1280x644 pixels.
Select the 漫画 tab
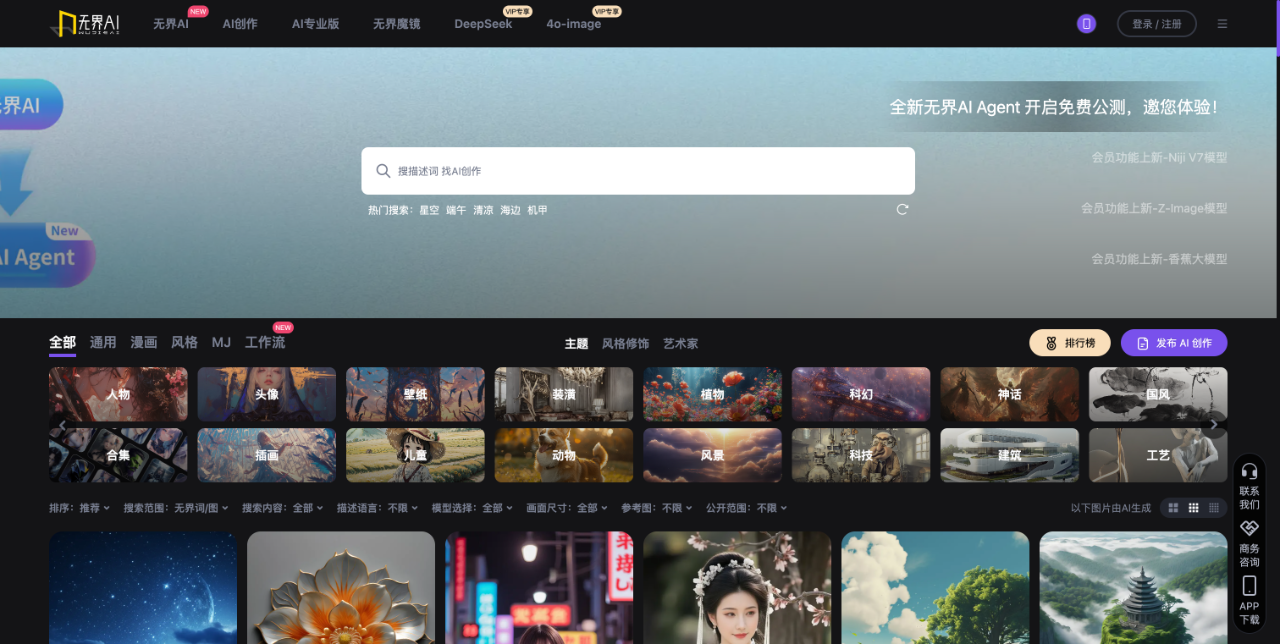pyautogui.click(x=144, y=342)
